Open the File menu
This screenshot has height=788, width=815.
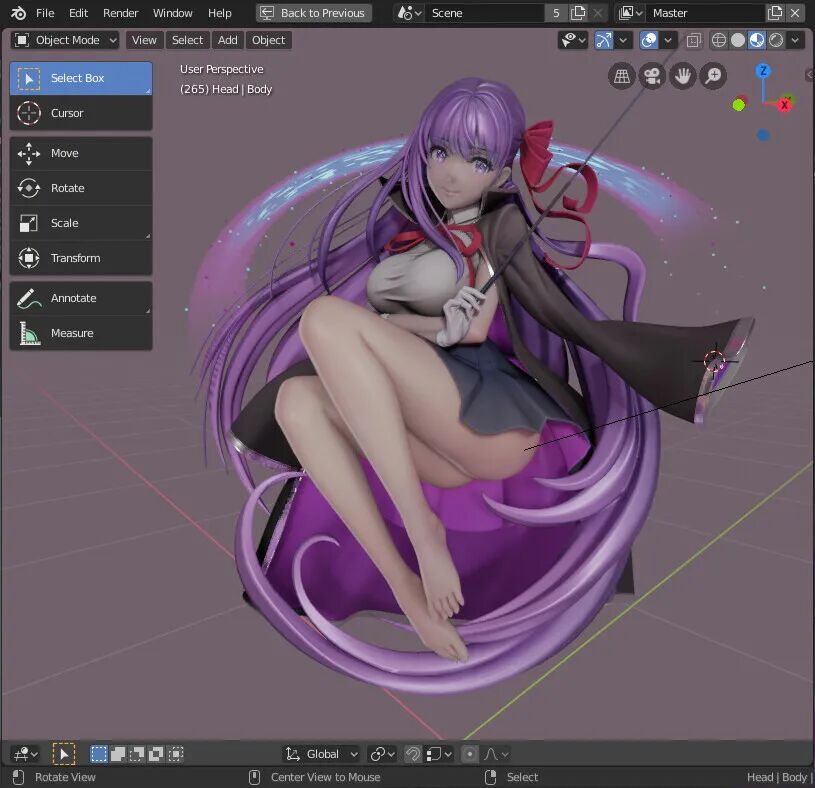45,13
